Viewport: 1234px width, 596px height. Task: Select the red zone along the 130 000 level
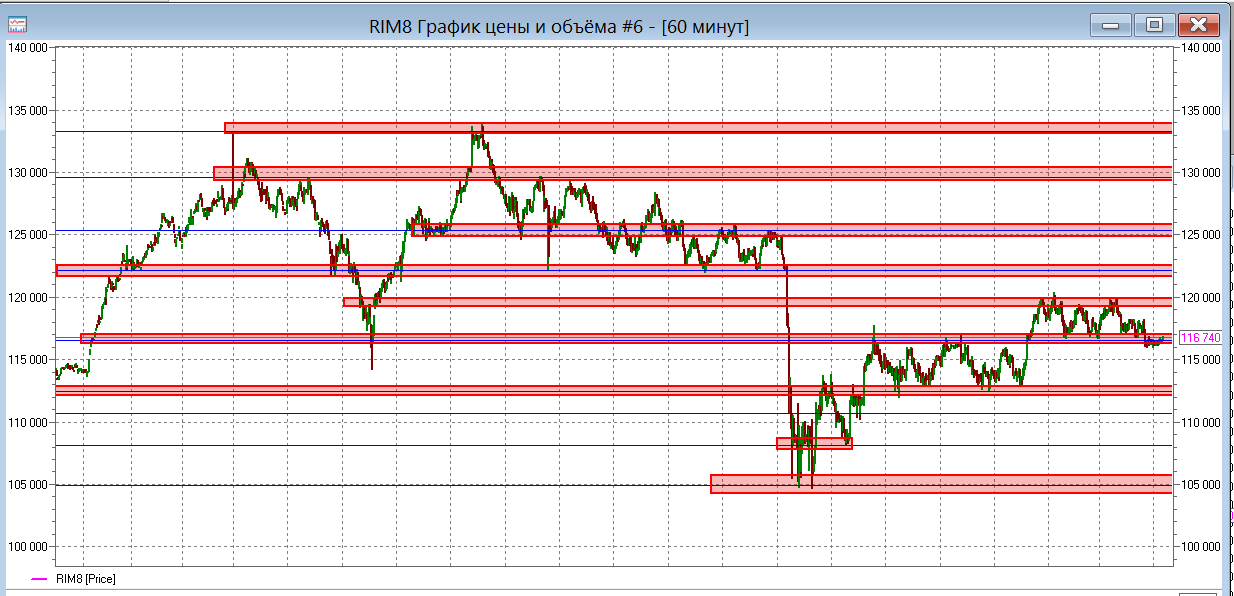692,173
